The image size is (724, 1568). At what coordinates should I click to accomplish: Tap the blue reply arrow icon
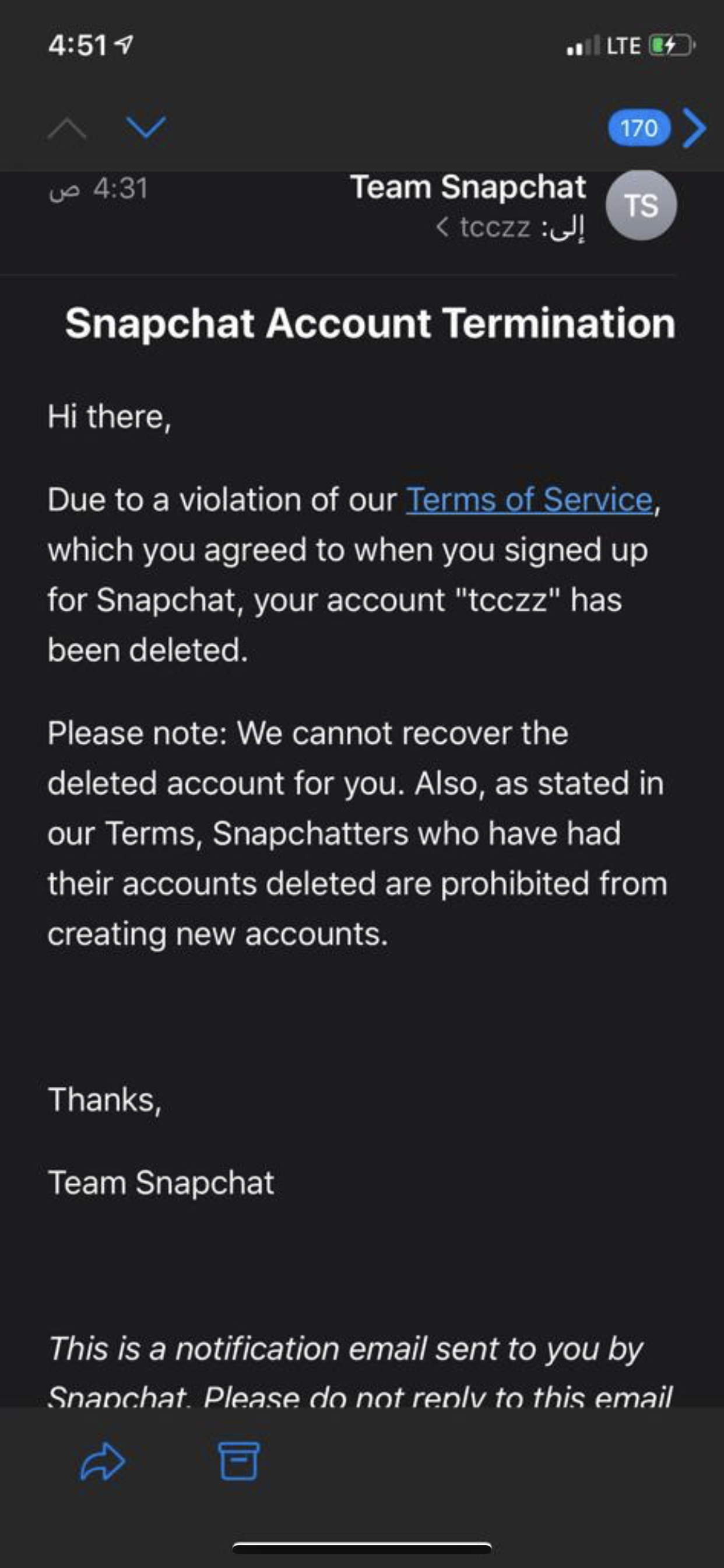102,1461
